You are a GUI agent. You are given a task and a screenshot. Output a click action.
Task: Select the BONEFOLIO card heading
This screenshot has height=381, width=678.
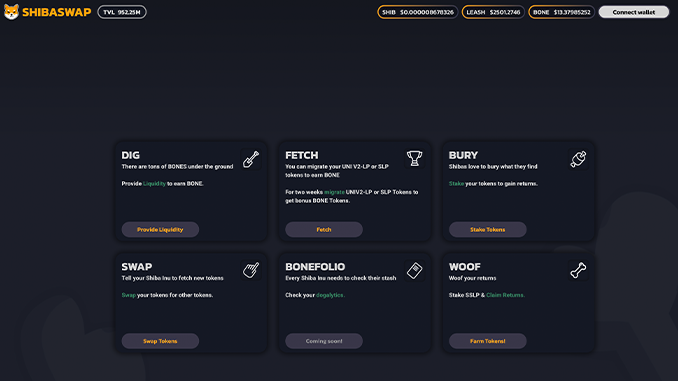(315, 267)
